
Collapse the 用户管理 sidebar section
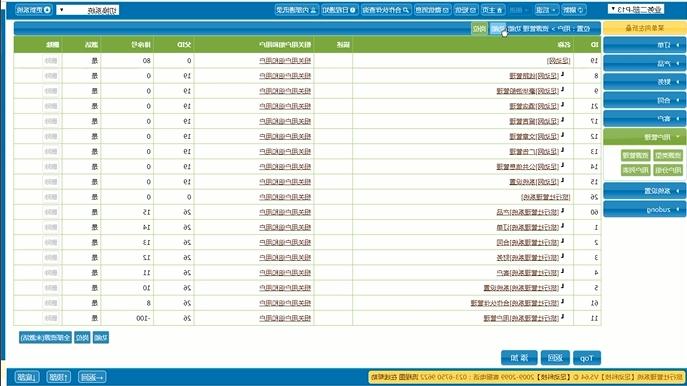tap(645, 137)
